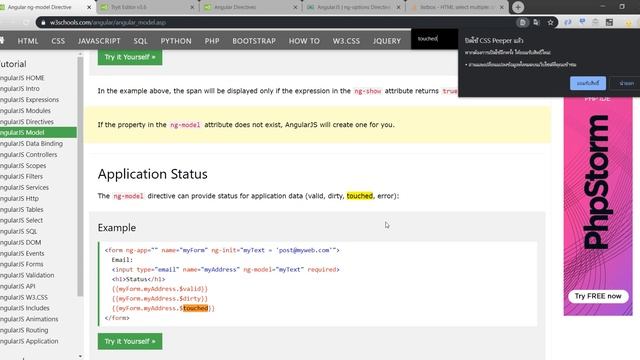The width and height of the screenshot is (640, 360).
Task: Bookmark this page with the star icon
Action: [550, 22]
